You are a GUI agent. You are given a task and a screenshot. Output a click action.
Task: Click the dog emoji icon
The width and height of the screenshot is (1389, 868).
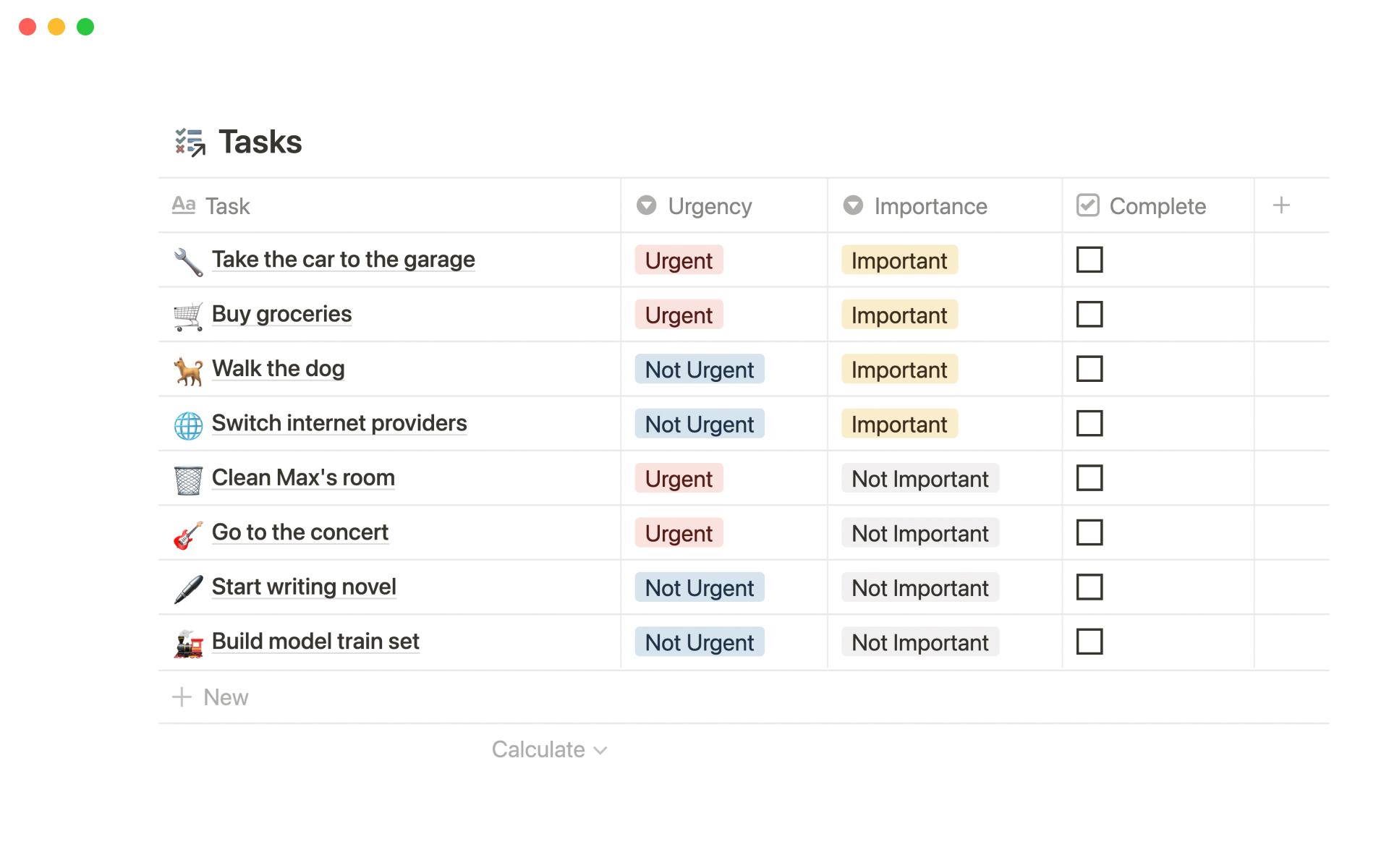click(188, 371)
